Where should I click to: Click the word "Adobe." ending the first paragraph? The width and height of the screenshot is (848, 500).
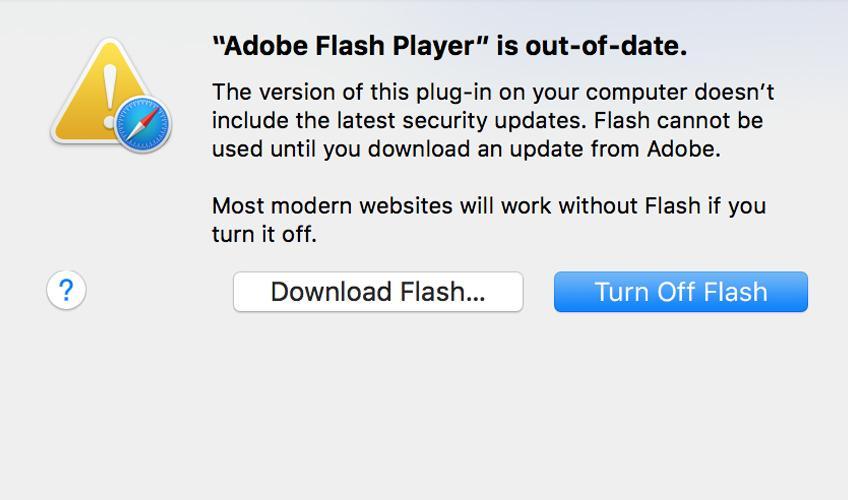point(684,149)
